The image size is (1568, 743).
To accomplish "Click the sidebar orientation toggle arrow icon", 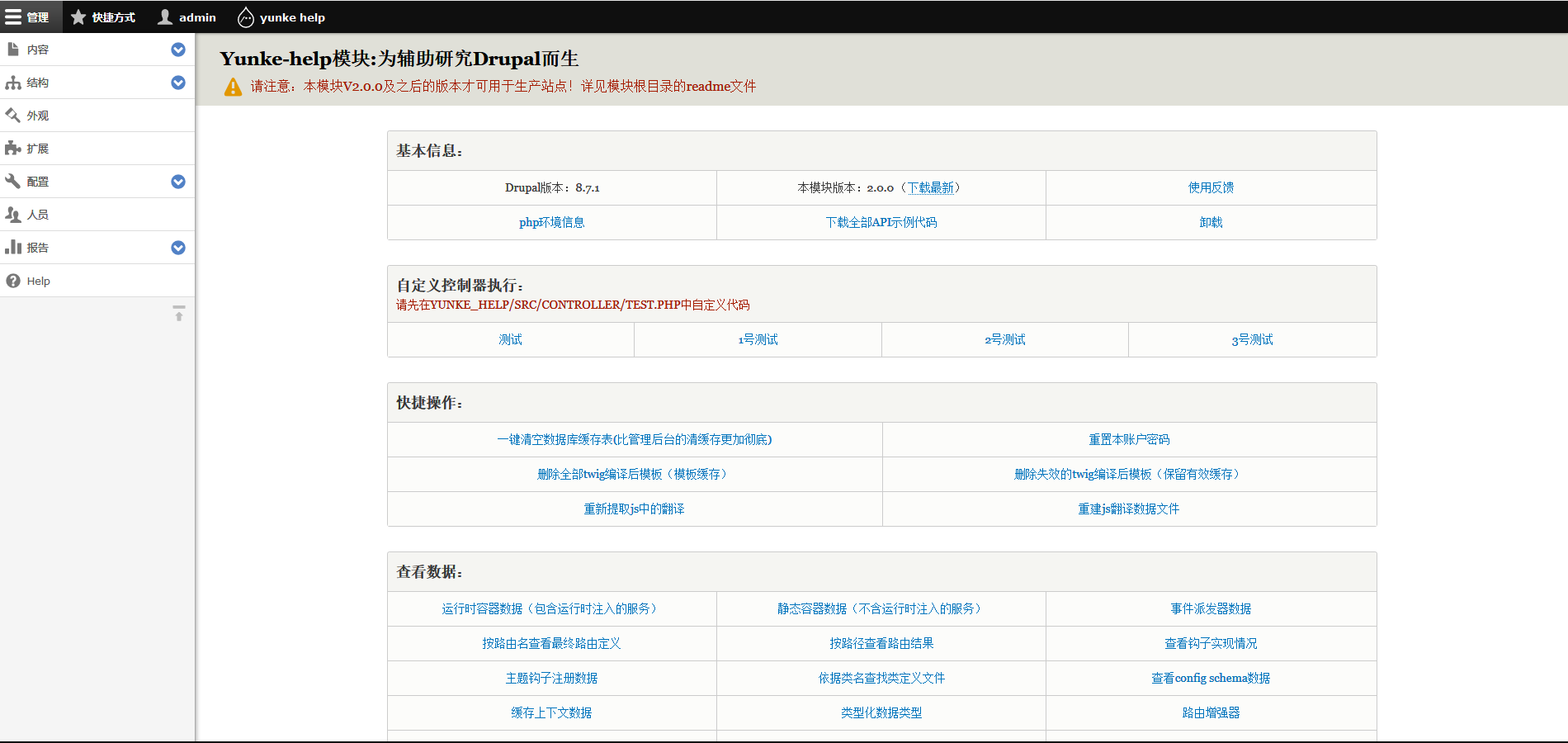I will click(x=179, y=314).
